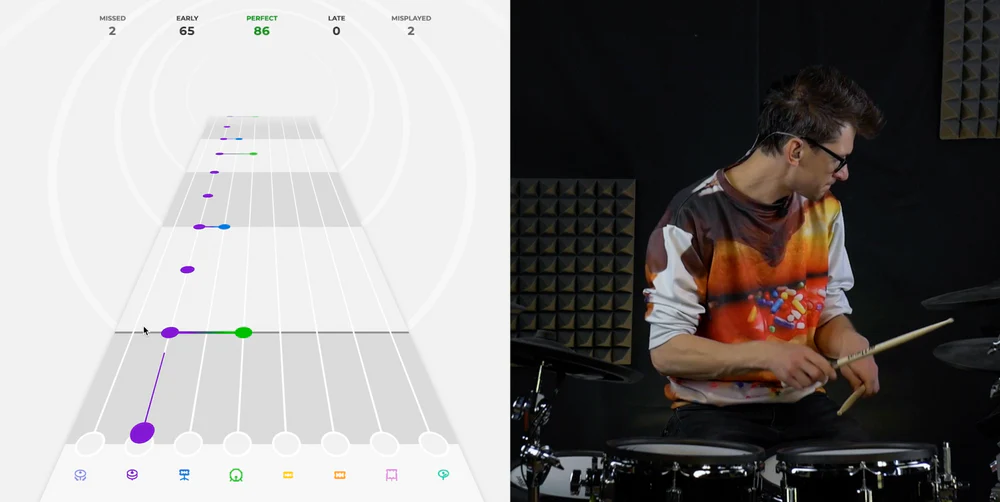The width and height of the screenshot is (1000, 502).
Task: Click the green kick drum icon
Action: click(236, 475)
